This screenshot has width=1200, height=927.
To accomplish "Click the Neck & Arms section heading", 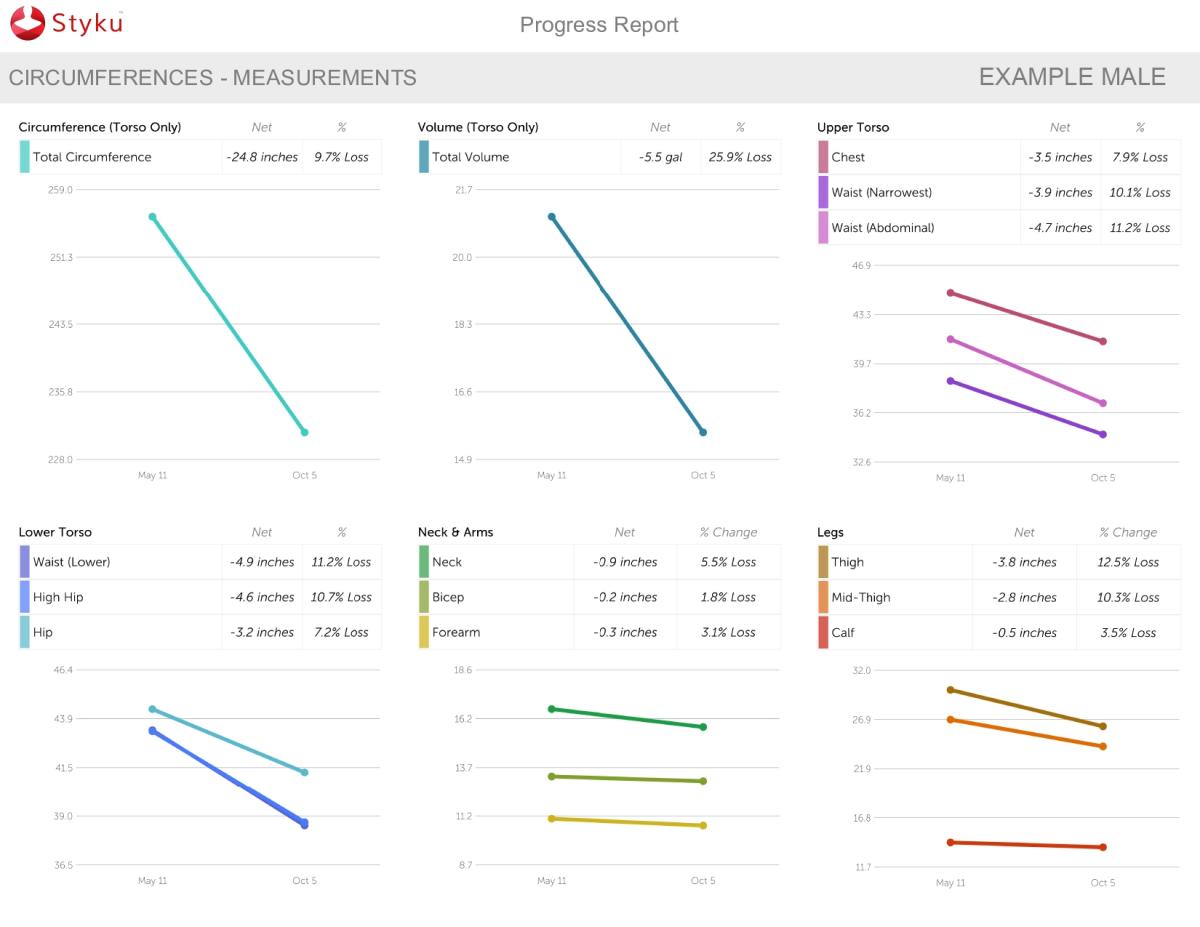I will (455, 532).
